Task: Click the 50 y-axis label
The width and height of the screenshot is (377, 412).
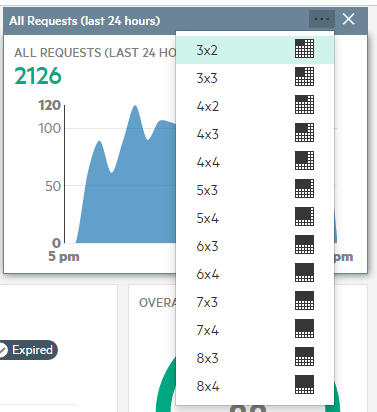Action: click(x=53, y=186)
